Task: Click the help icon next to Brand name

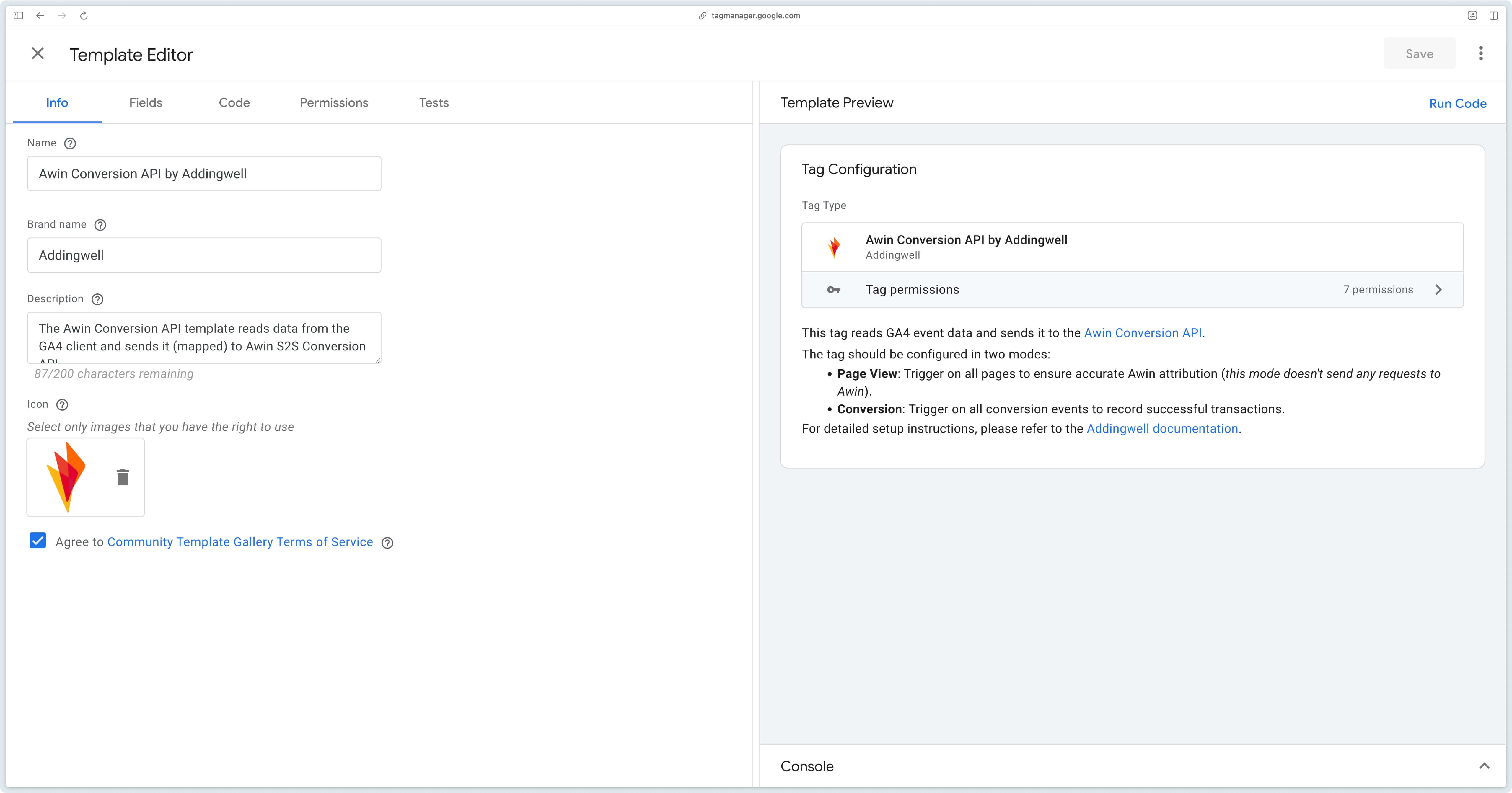Action: click(x=100, y=225)
